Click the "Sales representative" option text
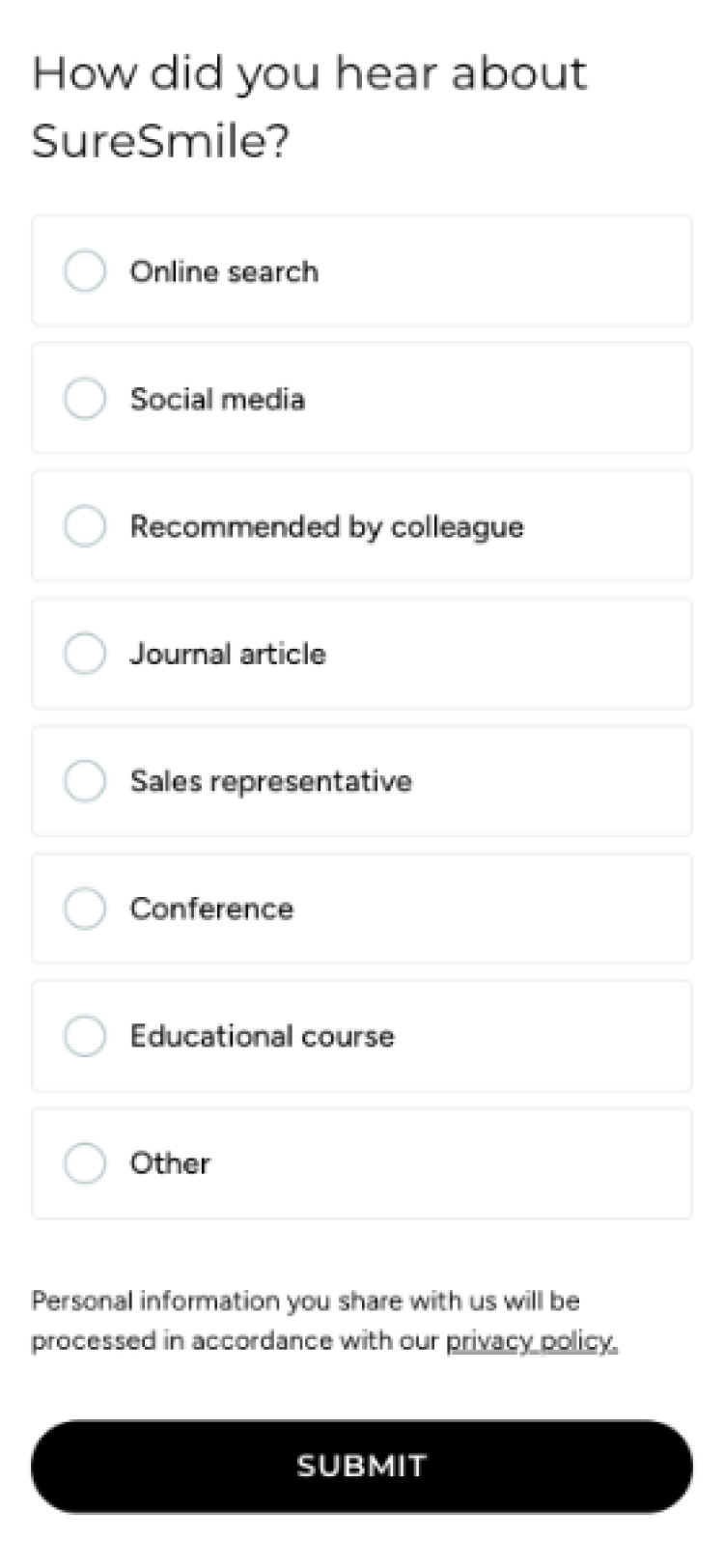The height and width of the screenshot is (1568, 724). [x=270, y=782]
